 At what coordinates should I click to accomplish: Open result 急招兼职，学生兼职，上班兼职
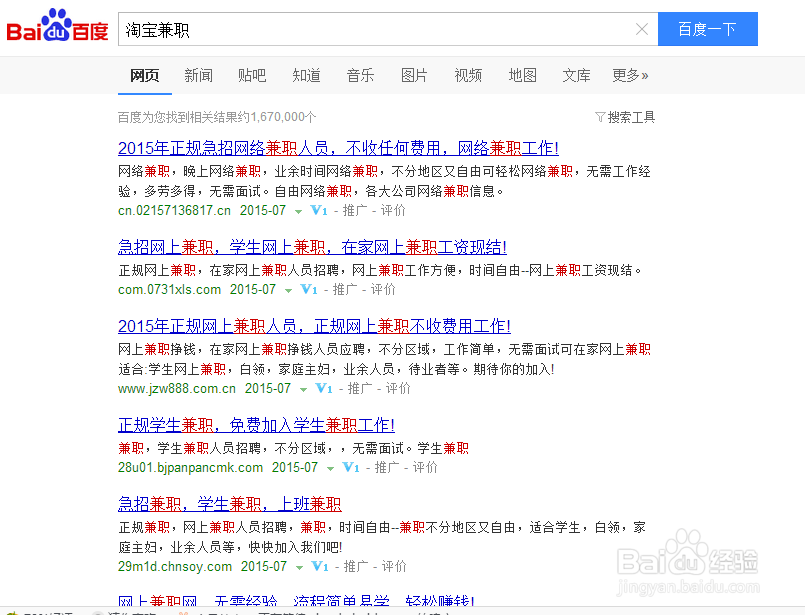pos(229,504)
